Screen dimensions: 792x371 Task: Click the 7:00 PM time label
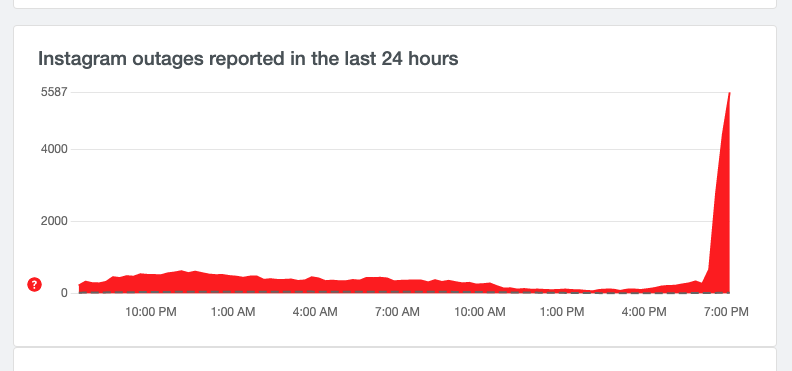pyautogui.click(x=726, y=312)
